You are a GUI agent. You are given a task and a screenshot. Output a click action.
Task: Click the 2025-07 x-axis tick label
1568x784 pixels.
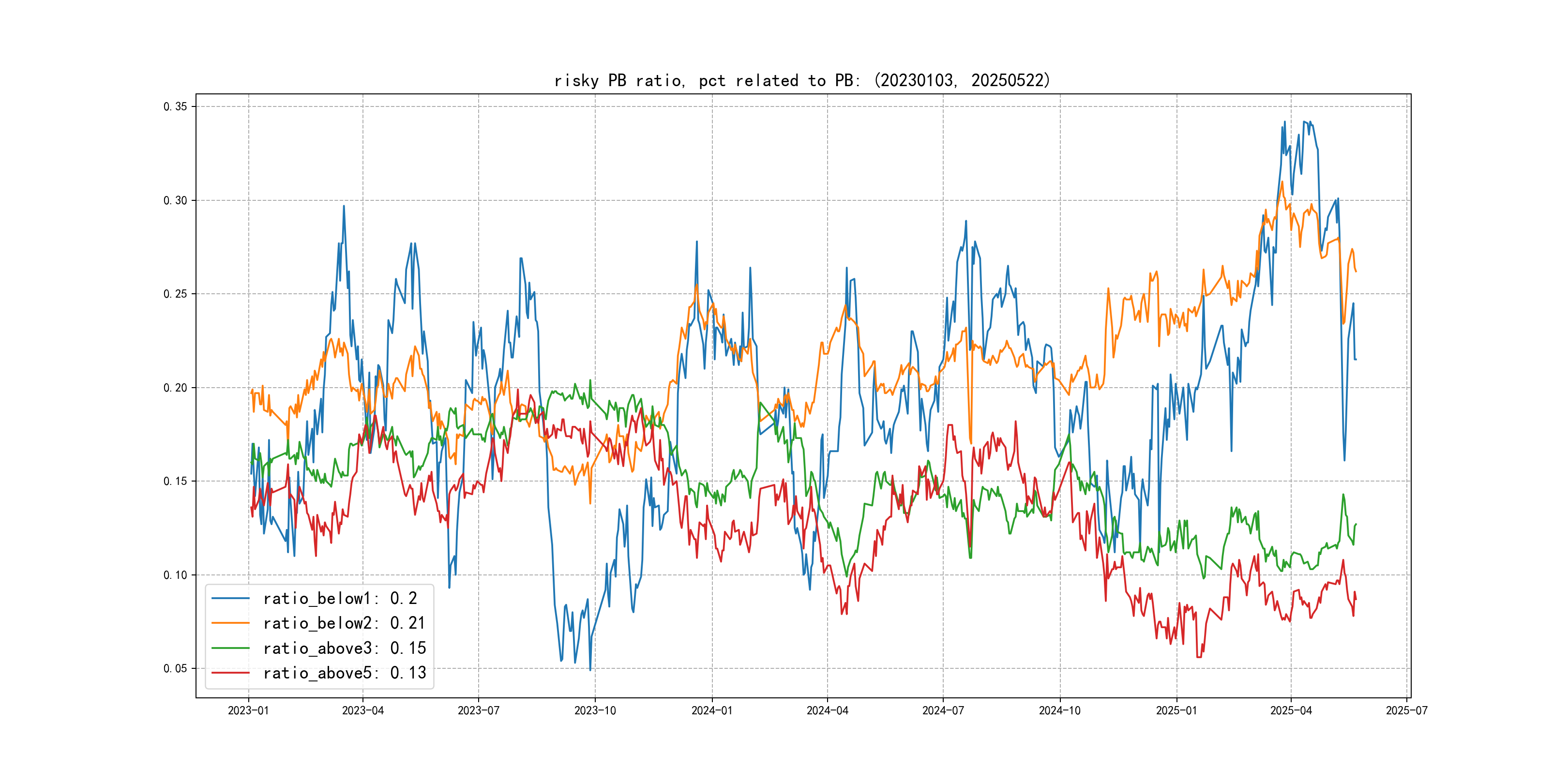[x=1407, y=710]
